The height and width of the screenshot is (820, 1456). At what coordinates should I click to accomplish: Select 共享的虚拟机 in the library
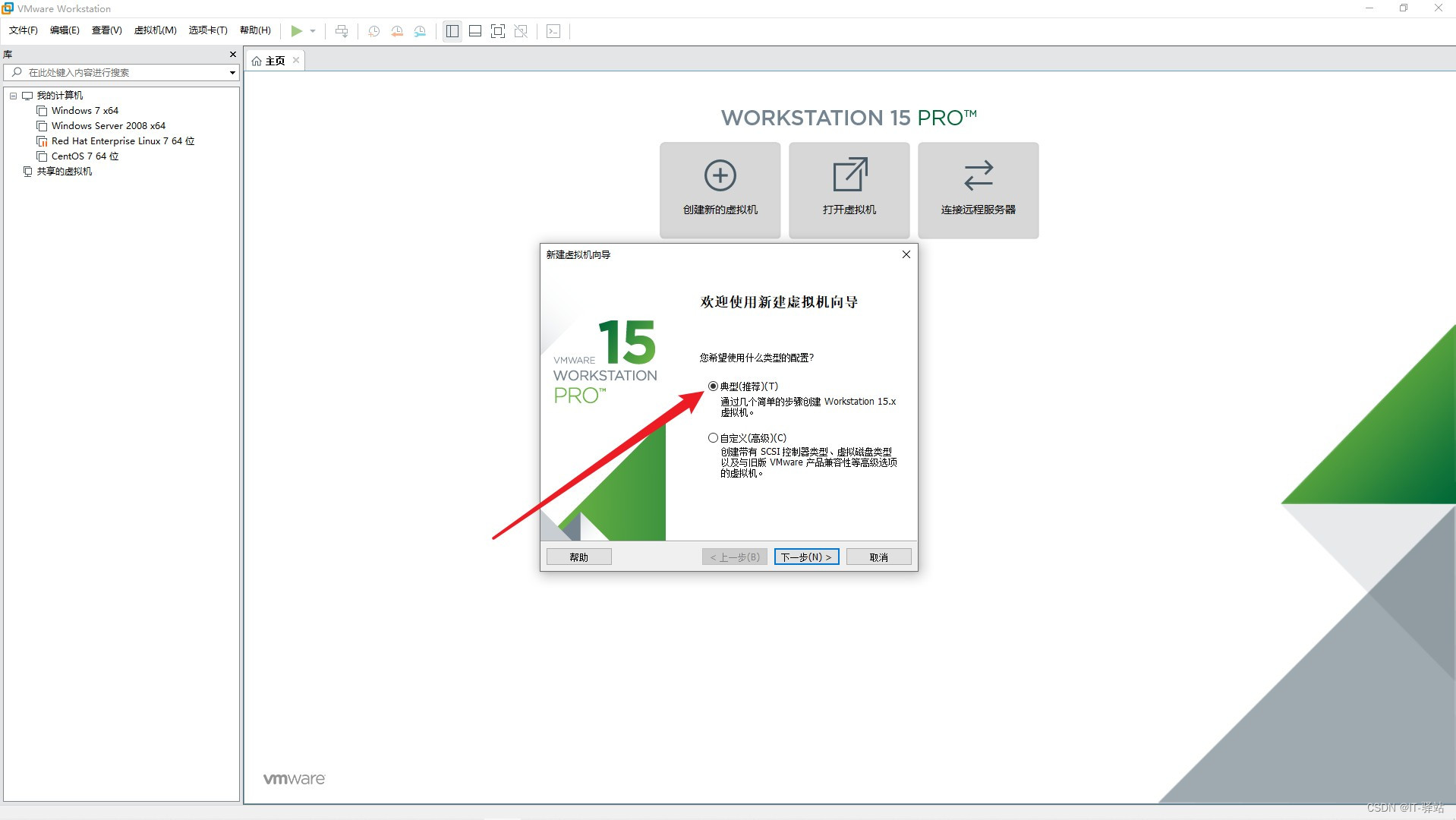tap(65, 172)
